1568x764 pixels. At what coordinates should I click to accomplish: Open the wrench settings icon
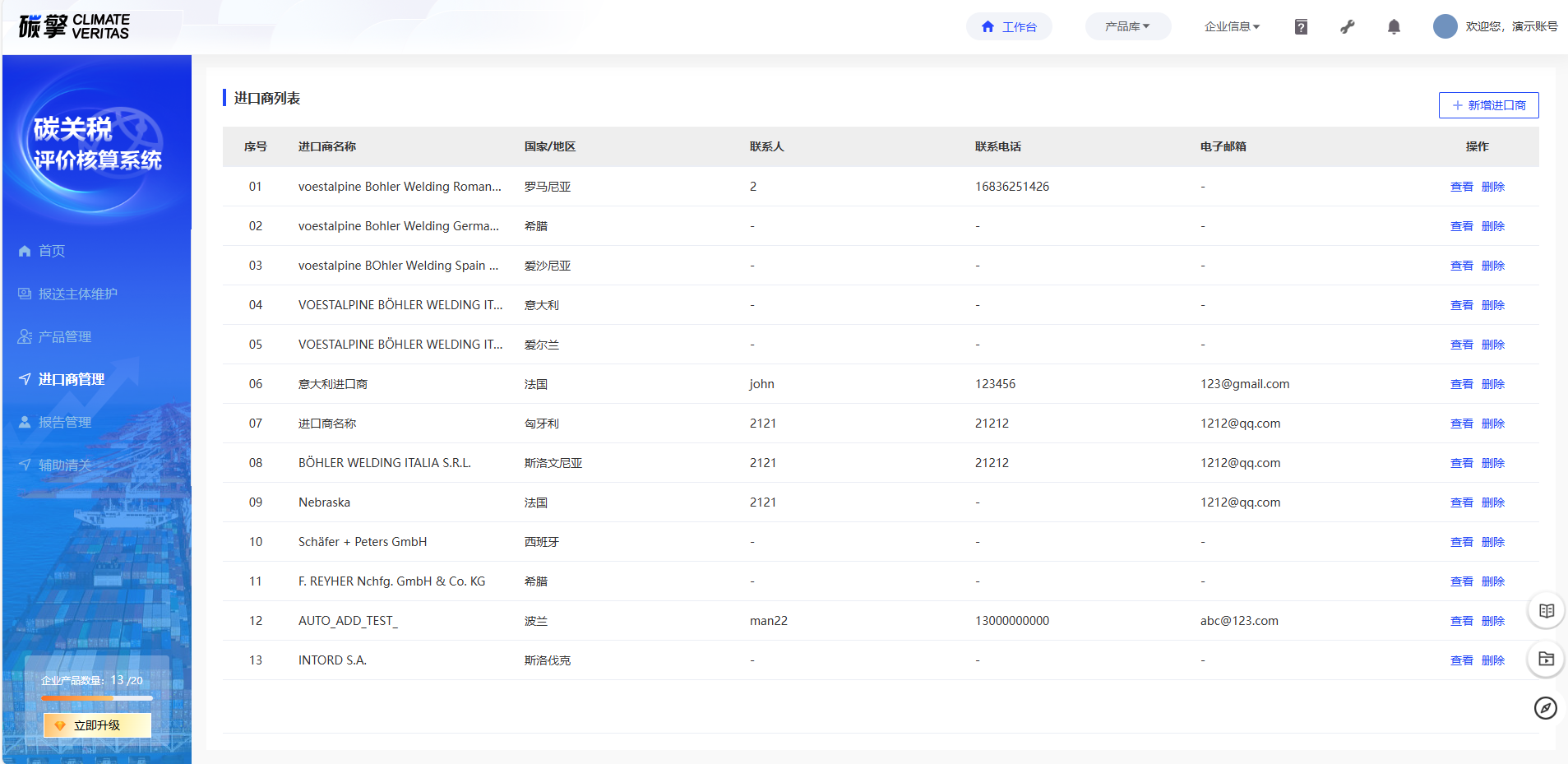click(1347, 27)
